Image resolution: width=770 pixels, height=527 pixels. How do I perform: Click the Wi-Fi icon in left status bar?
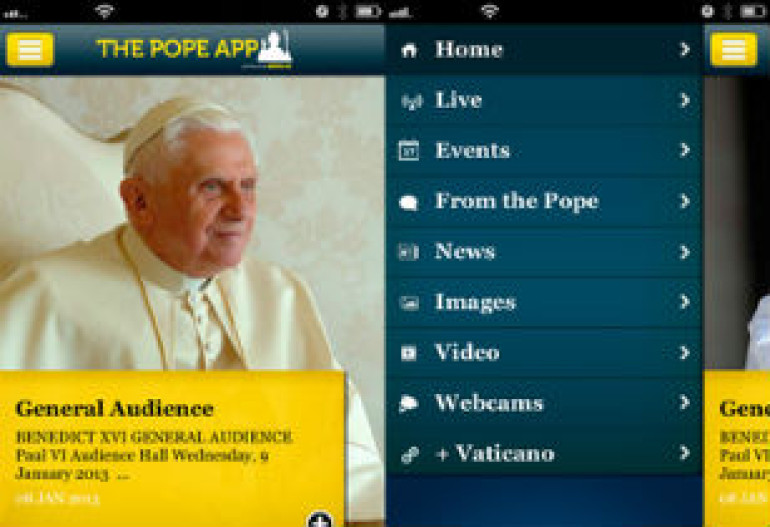(x=104, y=11)
